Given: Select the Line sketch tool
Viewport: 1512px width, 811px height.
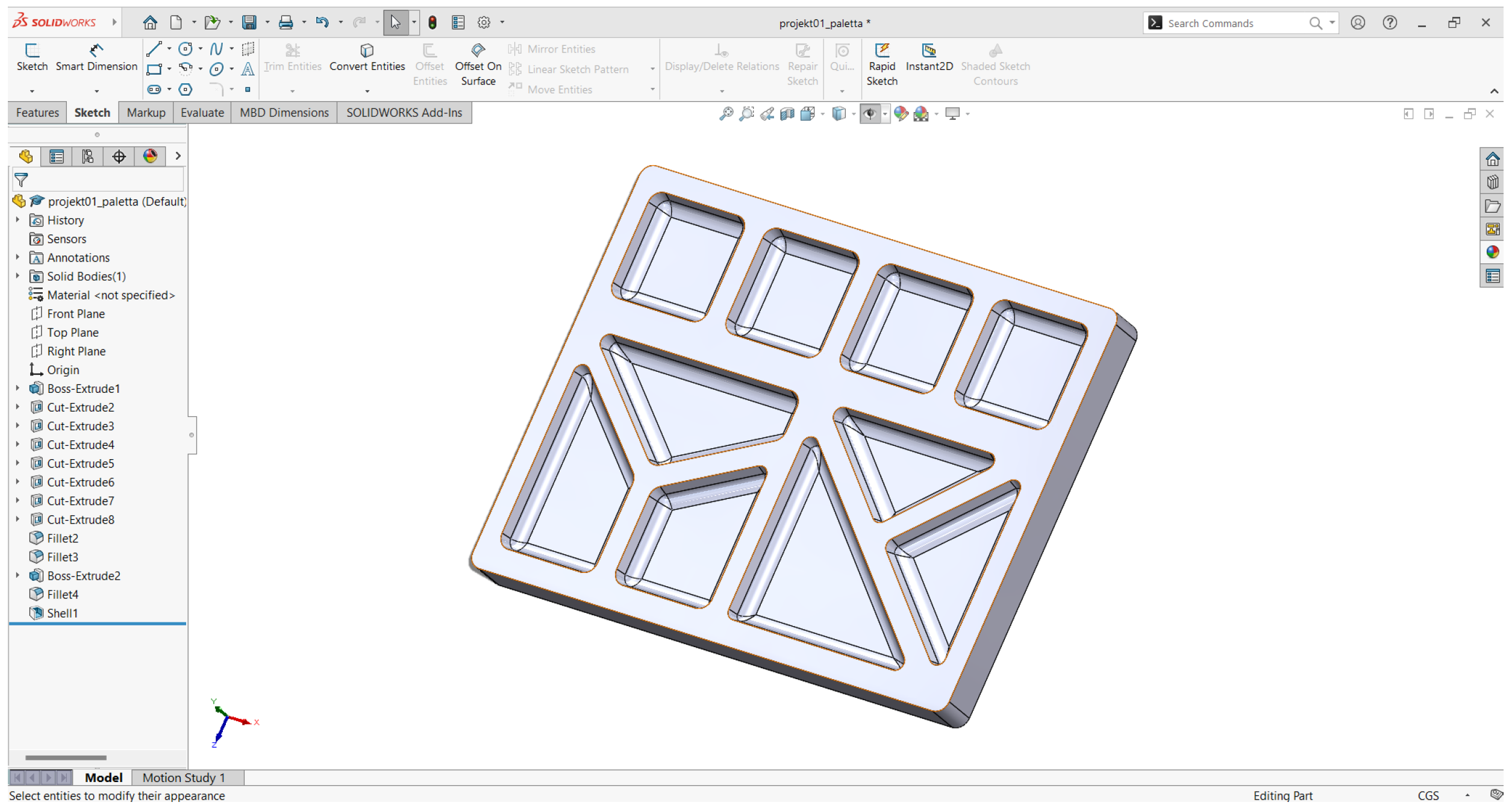Looking at the screenshot, I should 154,49.
